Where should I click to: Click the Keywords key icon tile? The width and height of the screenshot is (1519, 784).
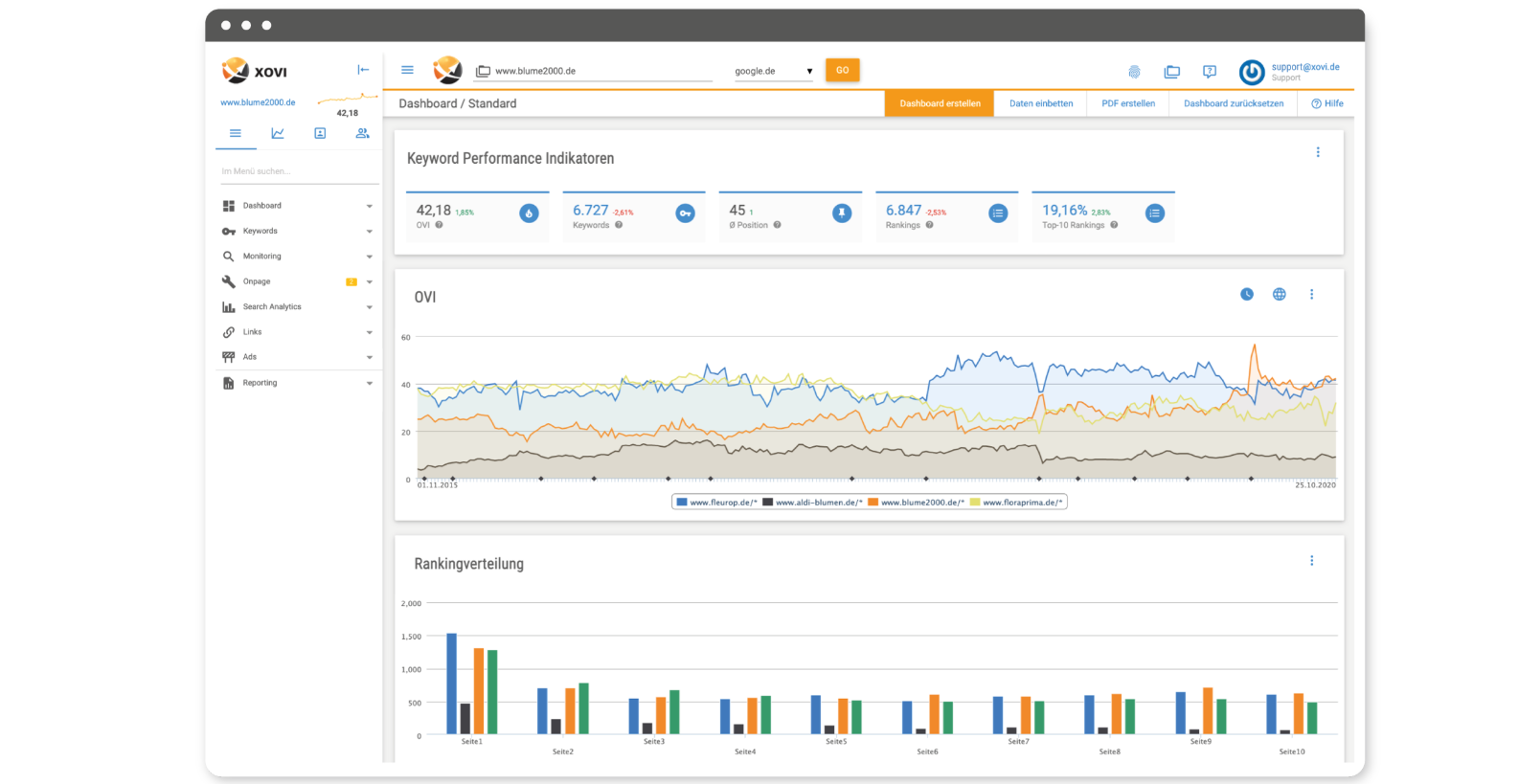click(685, 213)
